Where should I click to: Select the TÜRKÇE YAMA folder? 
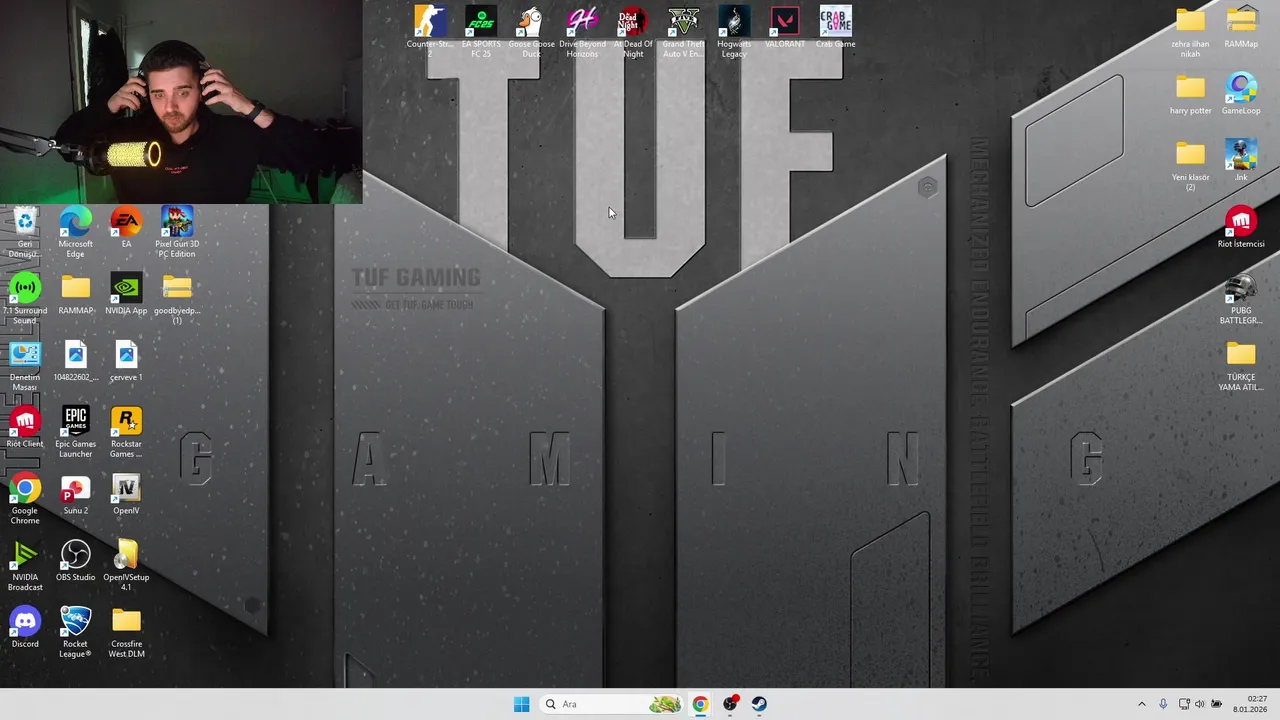point(1241,354)
